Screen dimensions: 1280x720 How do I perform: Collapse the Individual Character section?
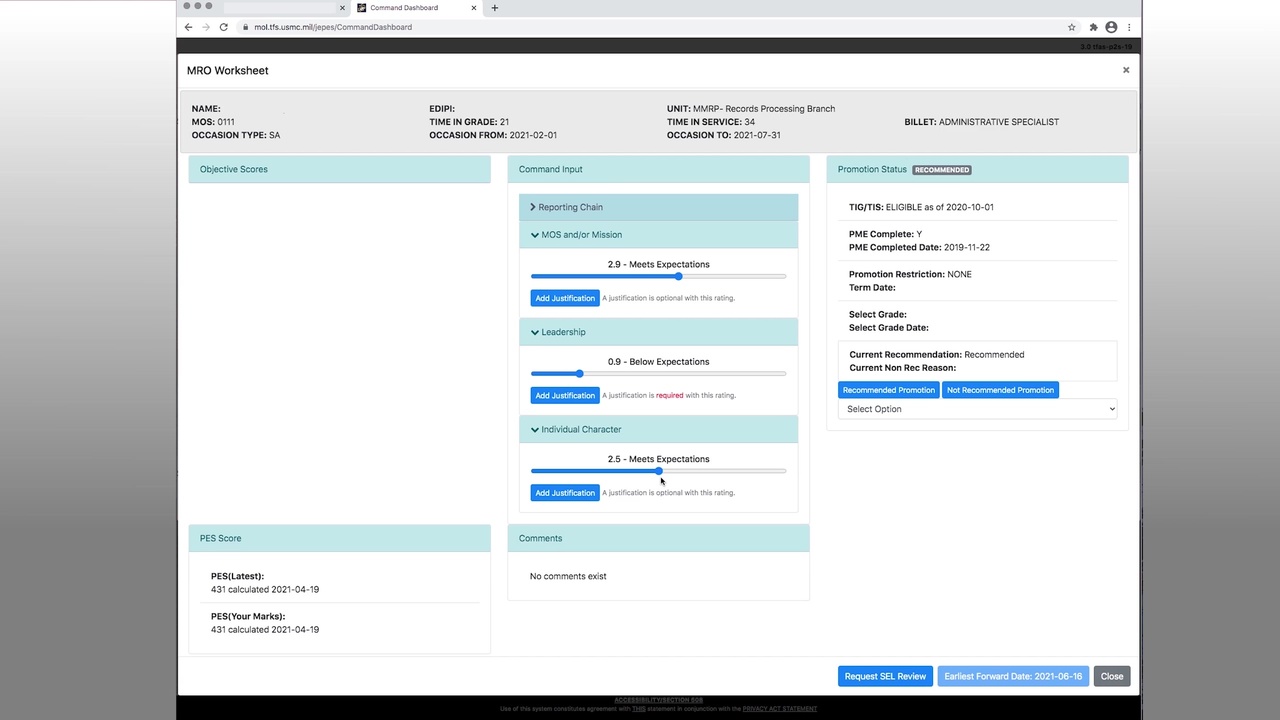pos(581,429)
